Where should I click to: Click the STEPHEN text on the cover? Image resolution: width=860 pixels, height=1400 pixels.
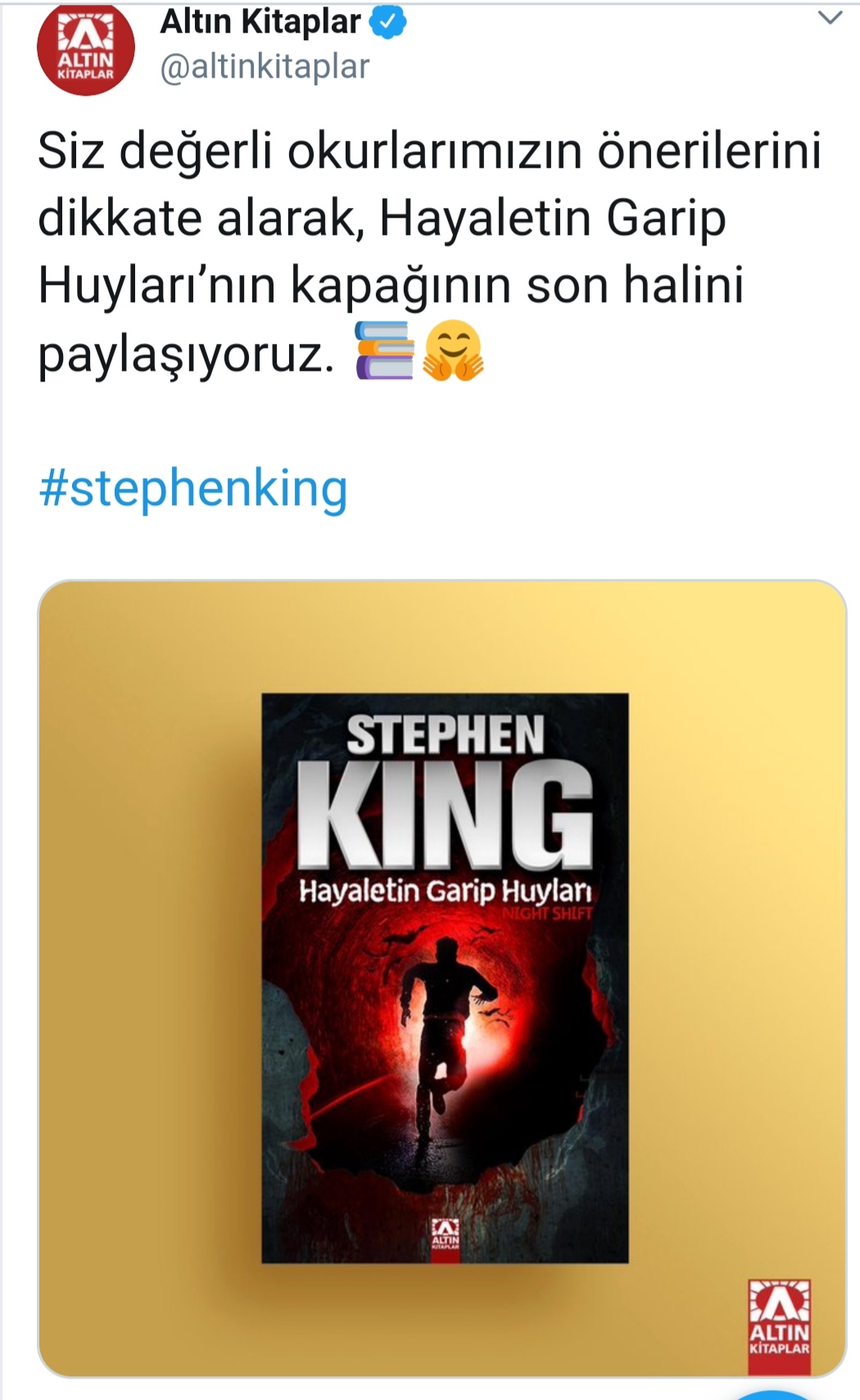(x=446, y=734)
